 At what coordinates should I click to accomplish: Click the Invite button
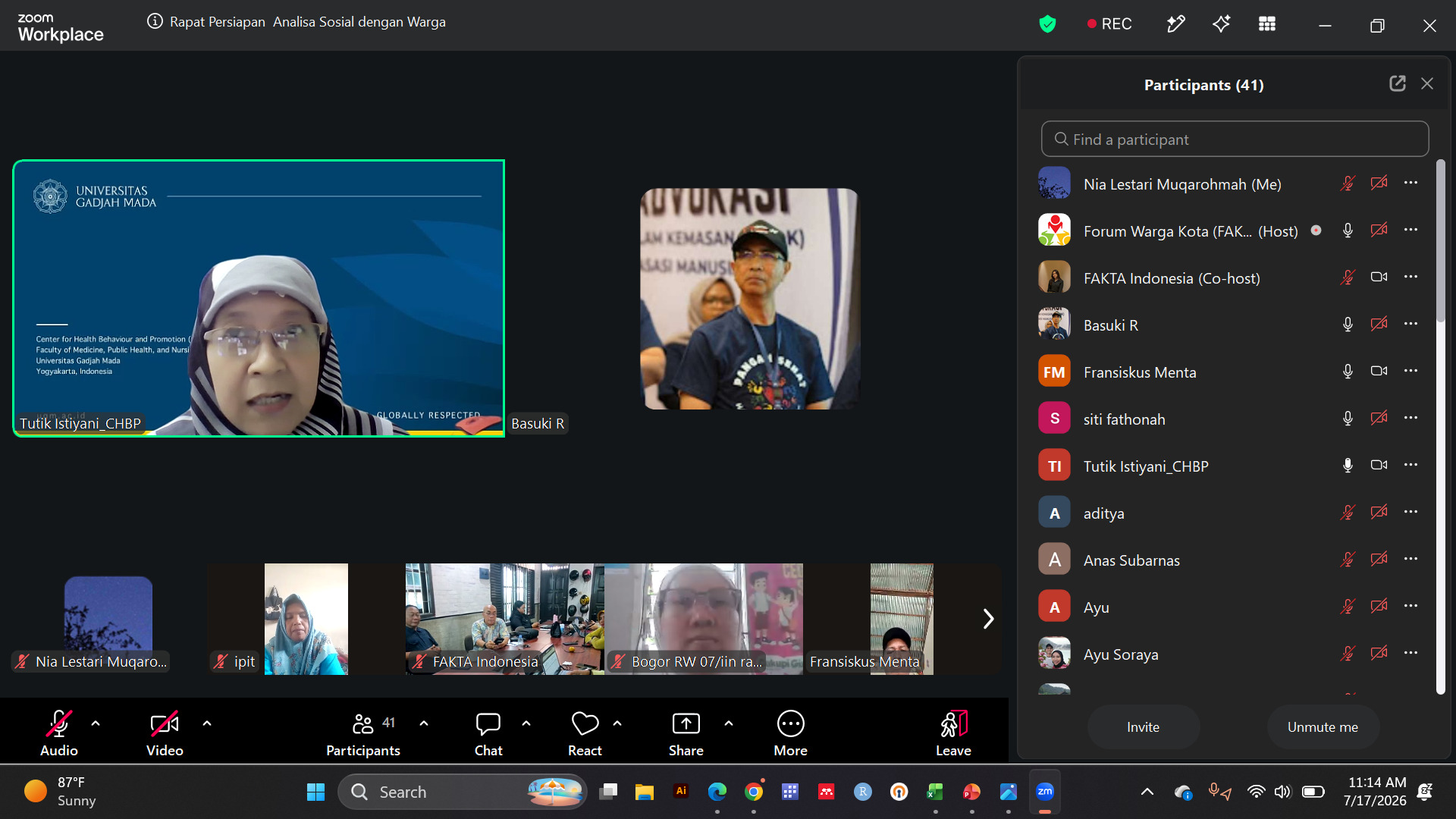pyautogui.click(x=1144, y=727)
